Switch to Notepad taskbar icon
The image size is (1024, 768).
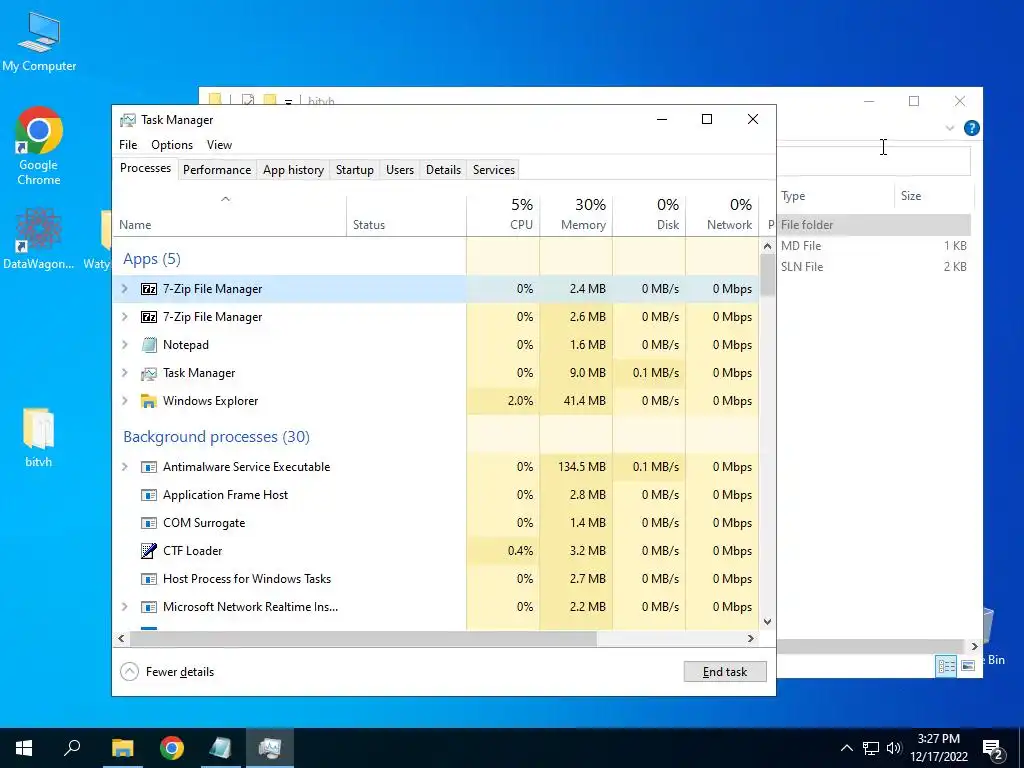[x=221, y=748]
